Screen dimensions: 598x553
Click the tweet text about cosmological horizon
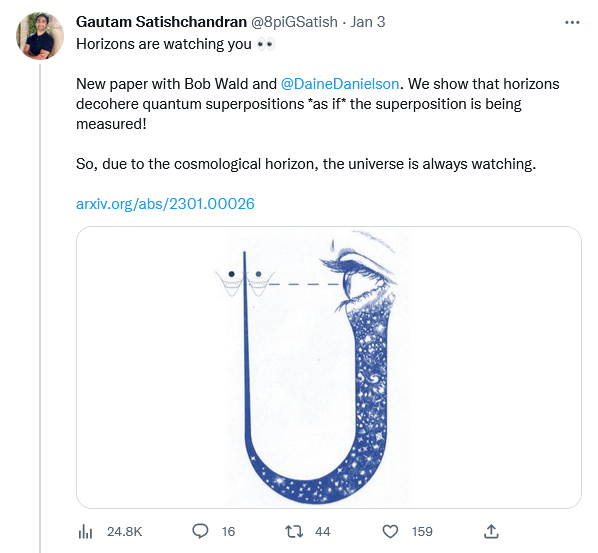(306, 164)
